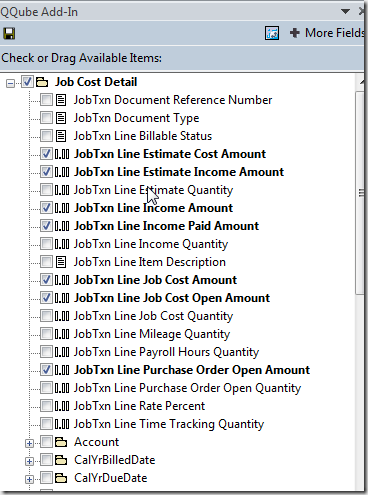Image resolution: width=368 pixels, height=495 pixels.
Task: Click numeric icon of Time Tracking Quantity
Action: (x=62, y=424)
